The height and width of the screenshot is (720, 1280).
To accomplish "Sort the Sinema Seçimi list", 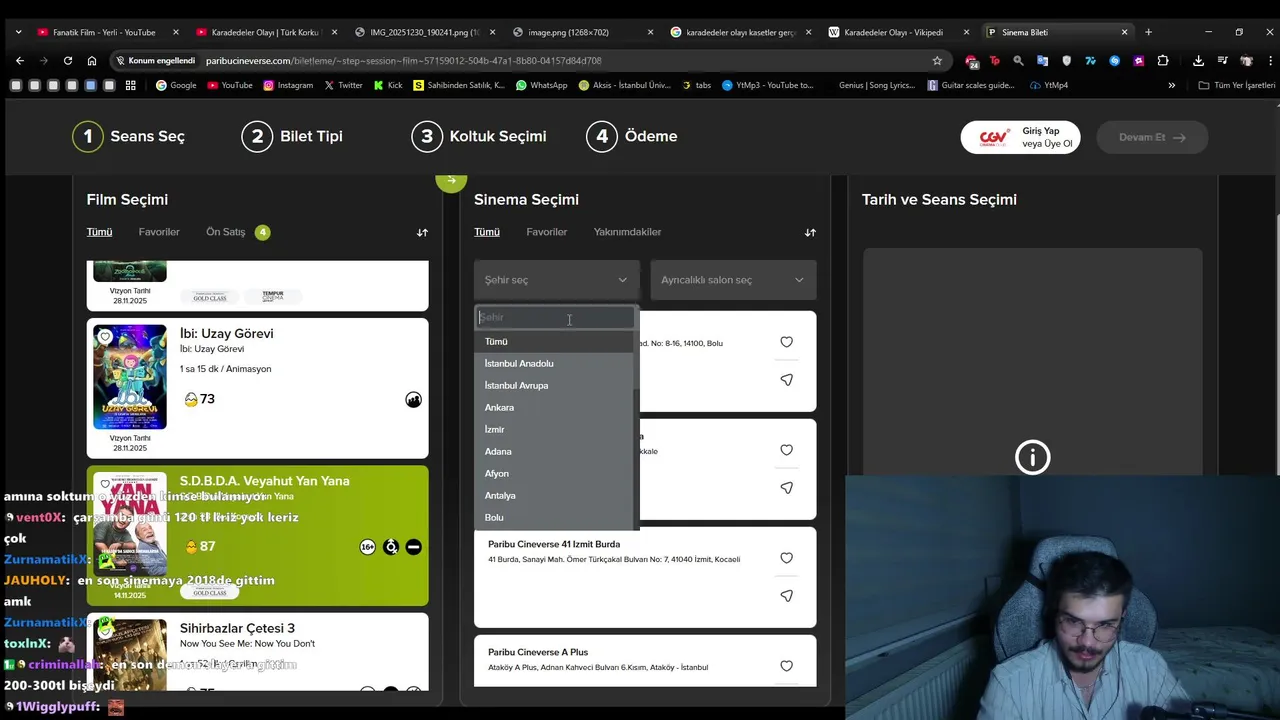I will click(x=810, y=232).
